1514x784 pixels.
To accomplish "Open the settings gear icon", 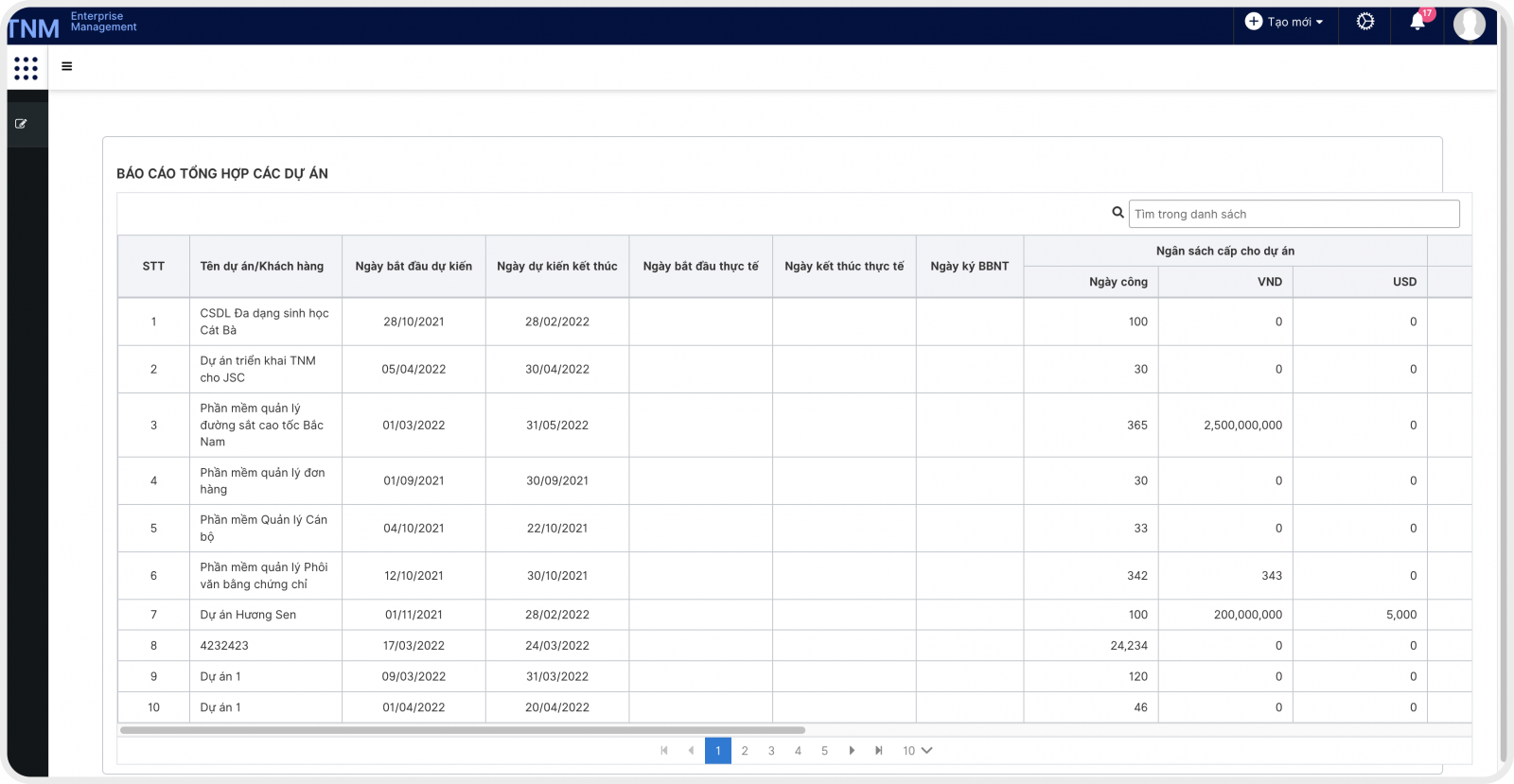I will click(x=1365, y=21).
